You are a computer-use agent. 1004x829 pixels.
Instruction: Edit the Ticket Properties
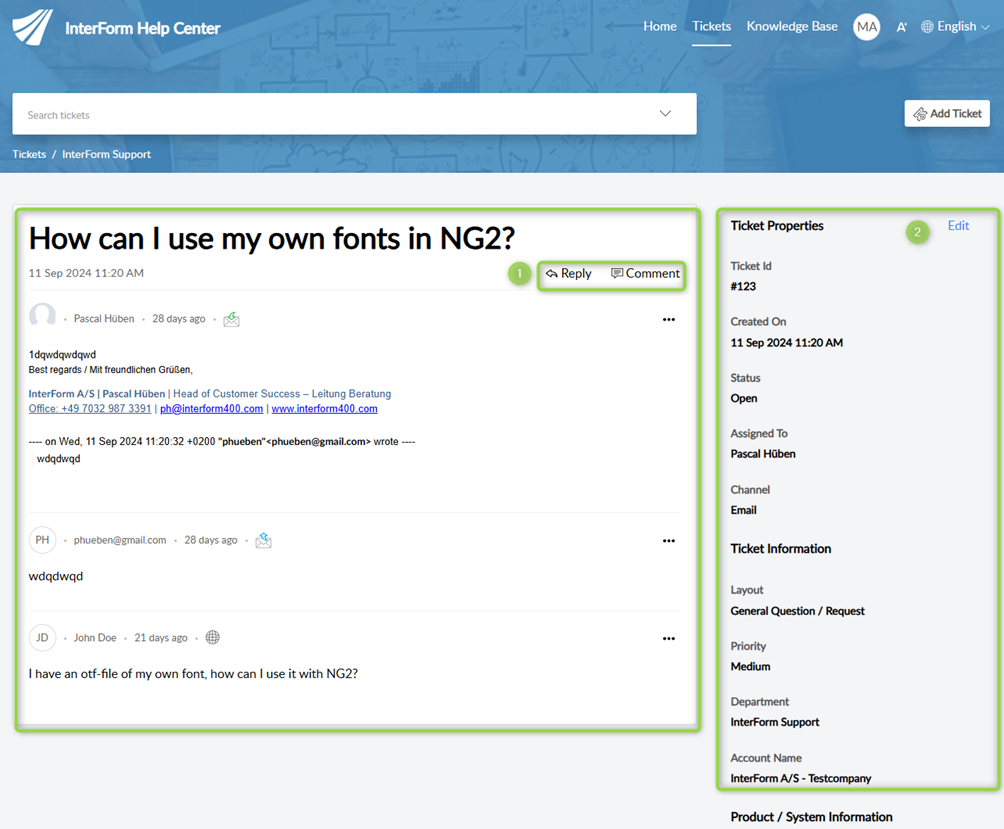pos(958,225)
